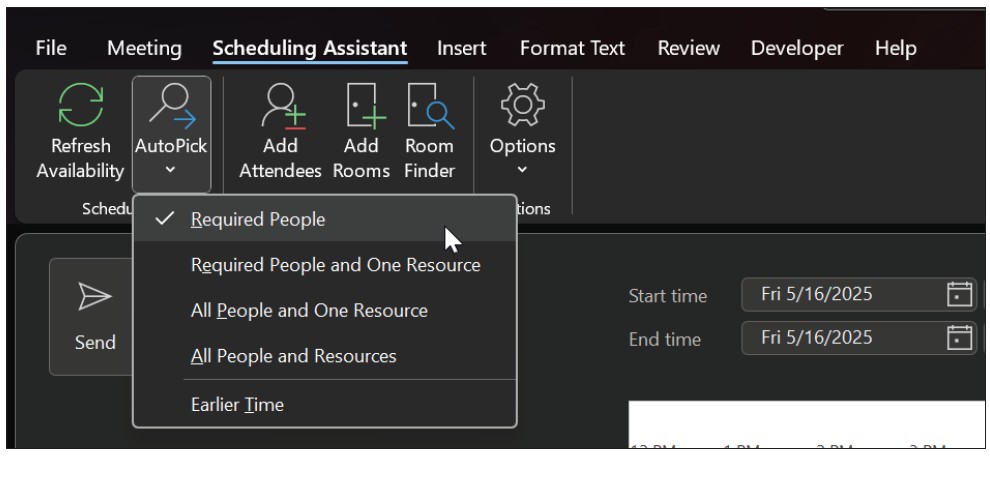
Task: Switch to the Meeting tab
Action: pyautogui.click(x=144, y=48)
